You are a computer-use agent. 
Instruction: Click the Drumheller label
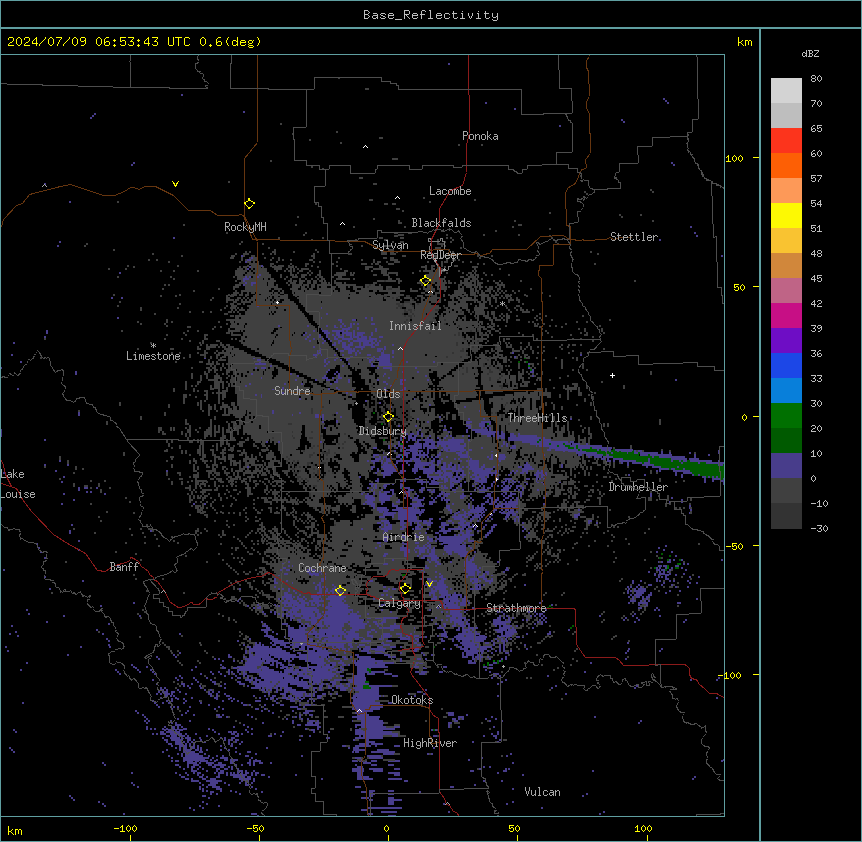(638, 487)
